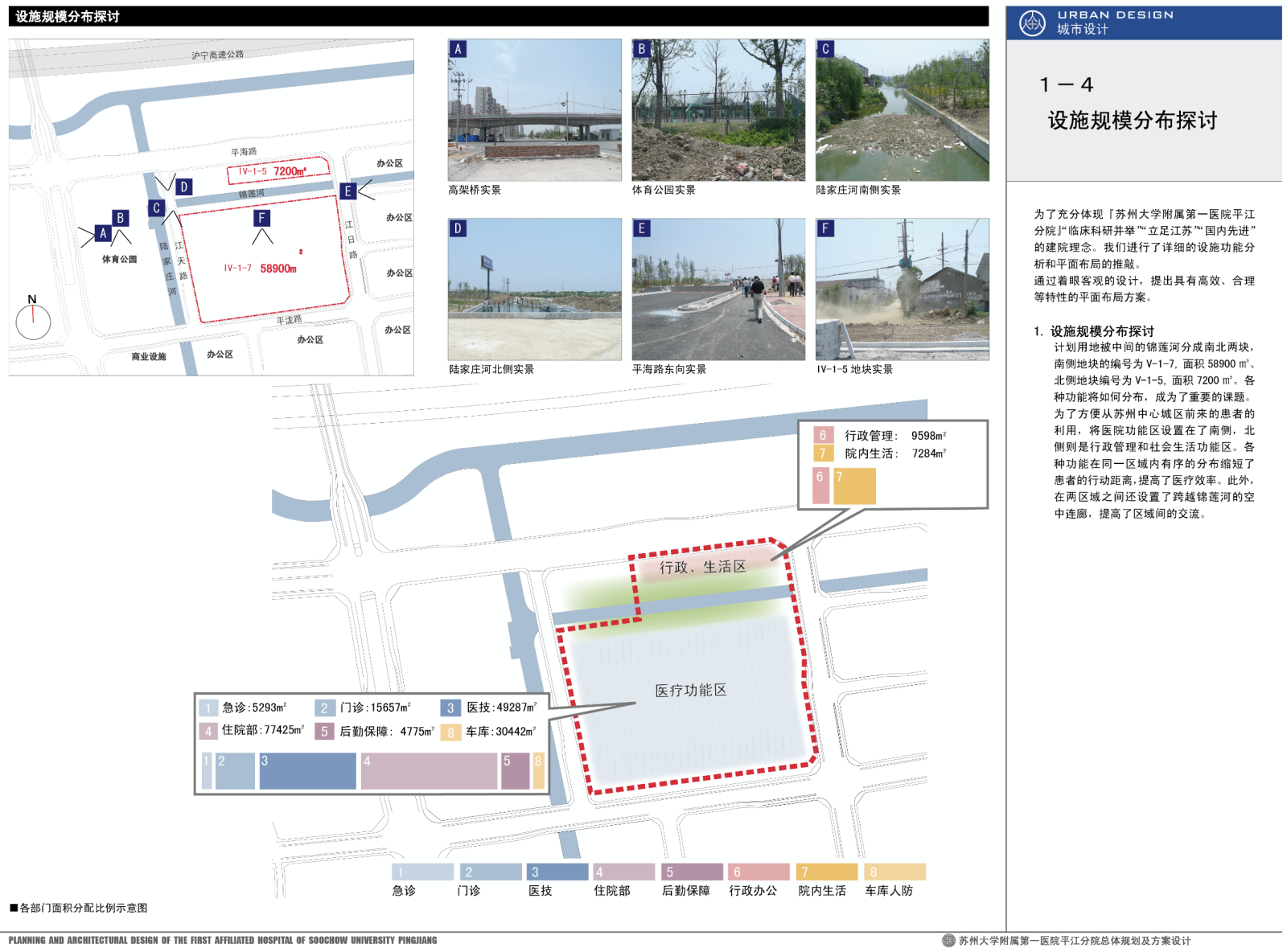Click the 城市设计 label in the blue banner
1287x952 pixels.
click(1083, 30)
